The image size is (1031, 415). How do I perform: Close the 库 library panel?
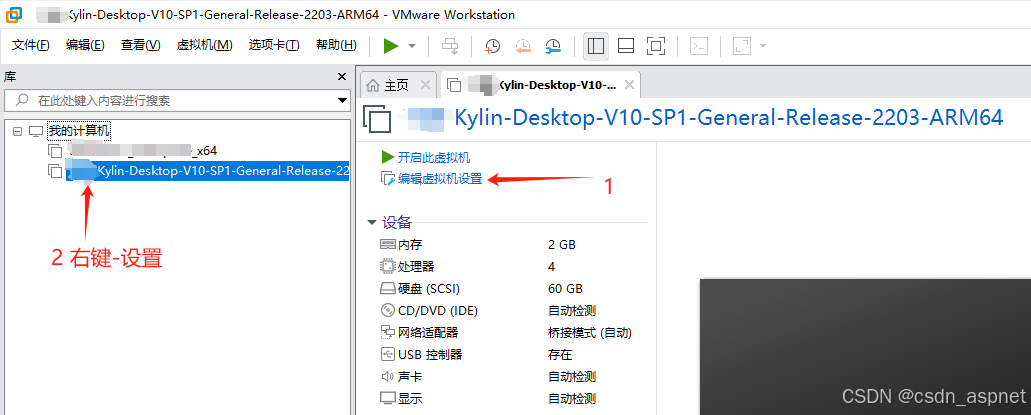342,77
